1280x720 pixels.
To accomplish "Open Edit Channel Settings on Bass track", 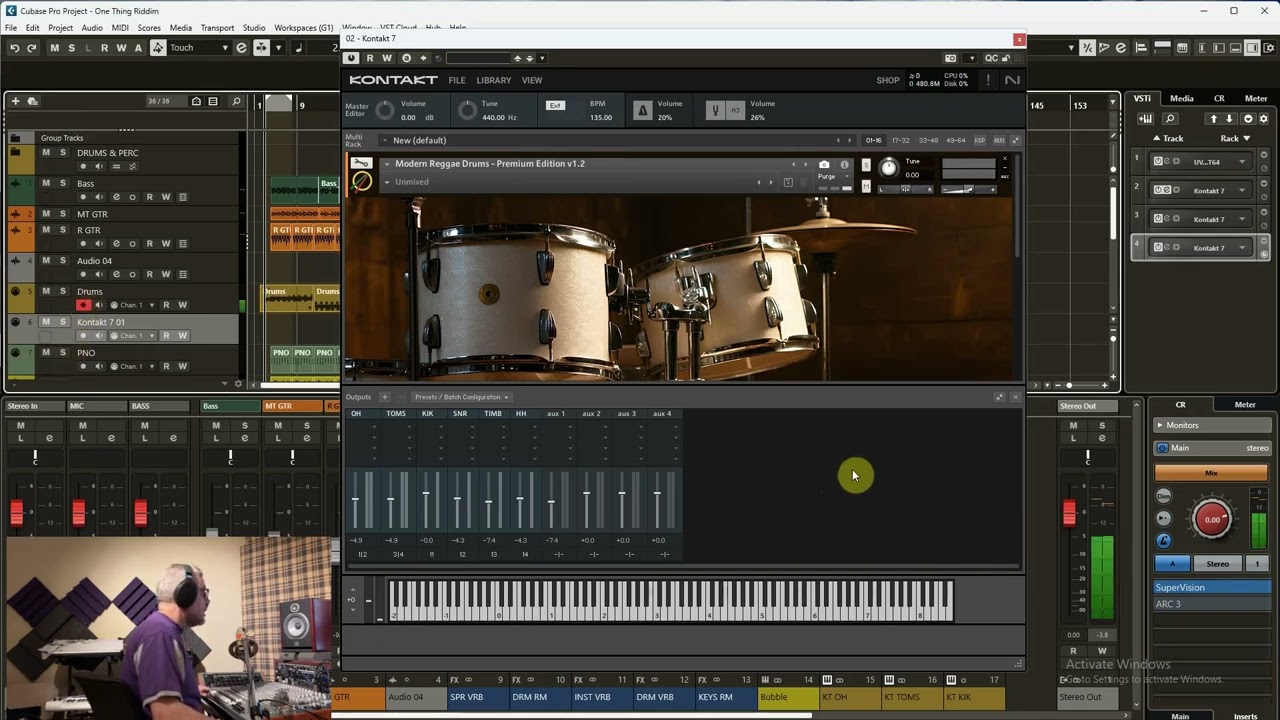I will [116, 197].
